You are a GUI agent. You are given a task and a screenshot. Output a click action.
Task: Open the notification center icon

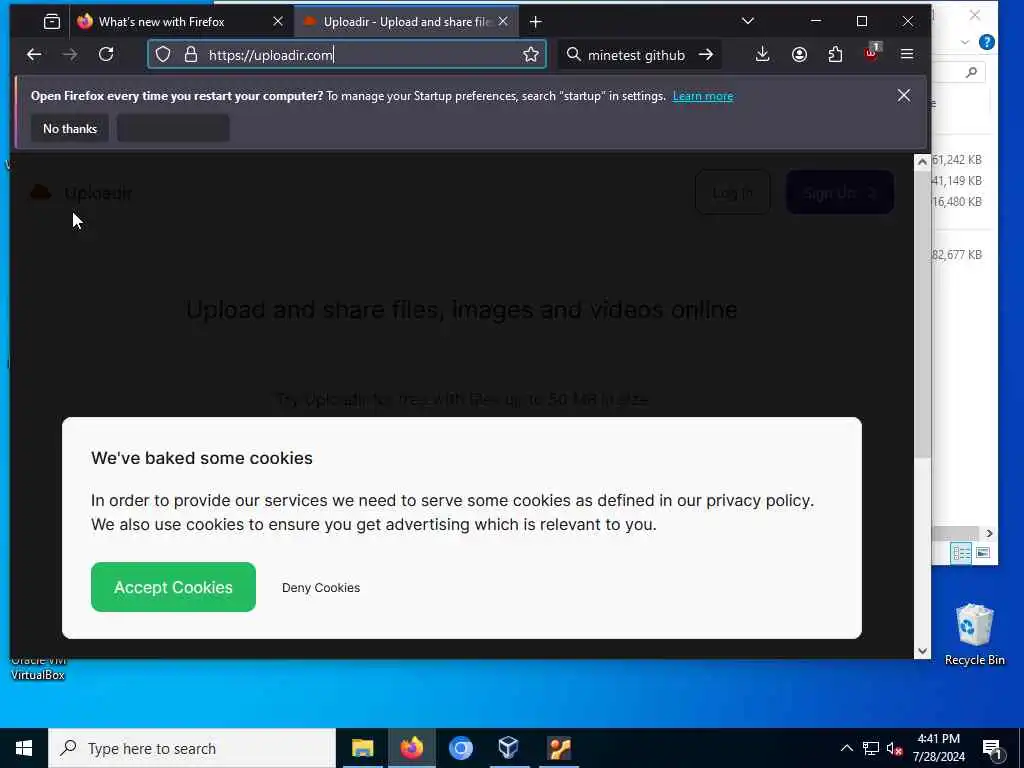coord(992,748)
